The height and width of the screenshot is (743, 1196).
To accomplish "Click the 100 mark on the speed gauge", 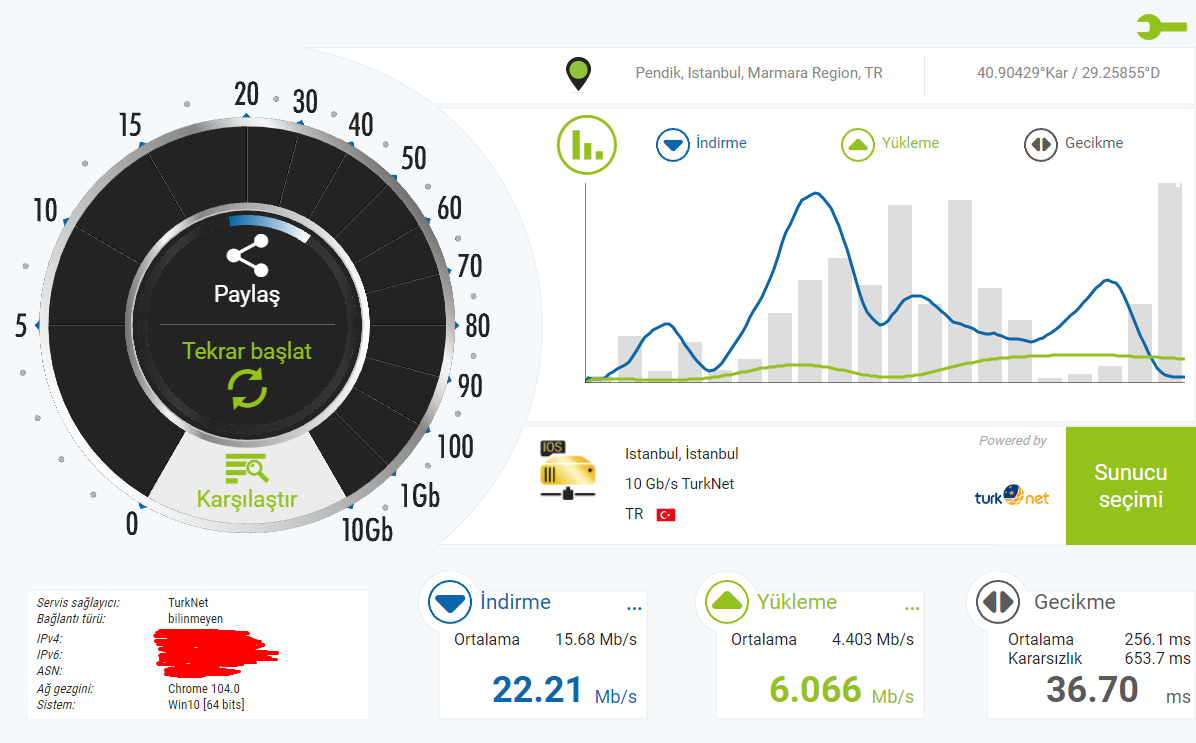I will click(455, 447).
